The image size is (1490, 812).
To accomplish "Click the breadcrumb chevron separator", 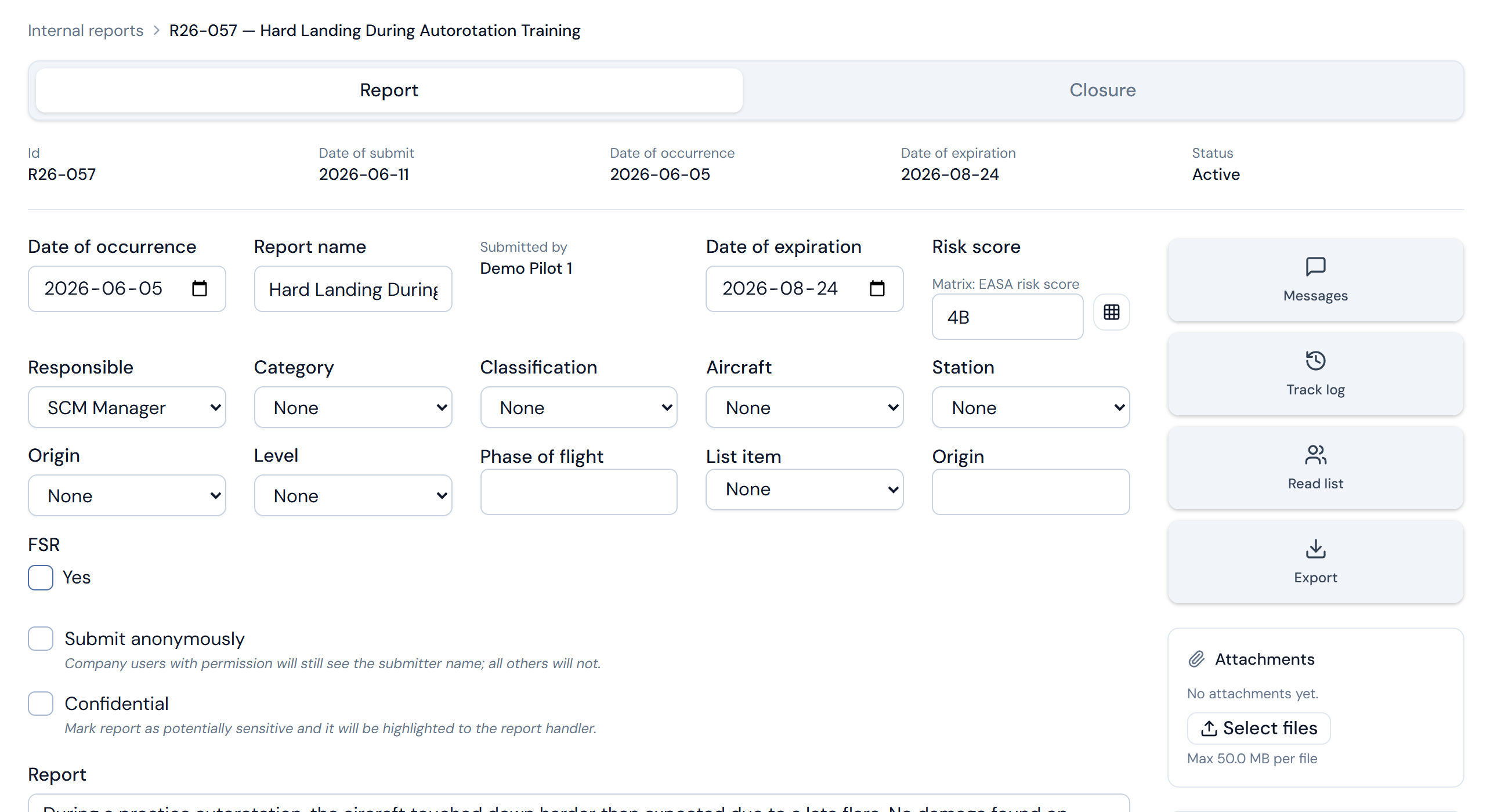I will tap(156, 30).
